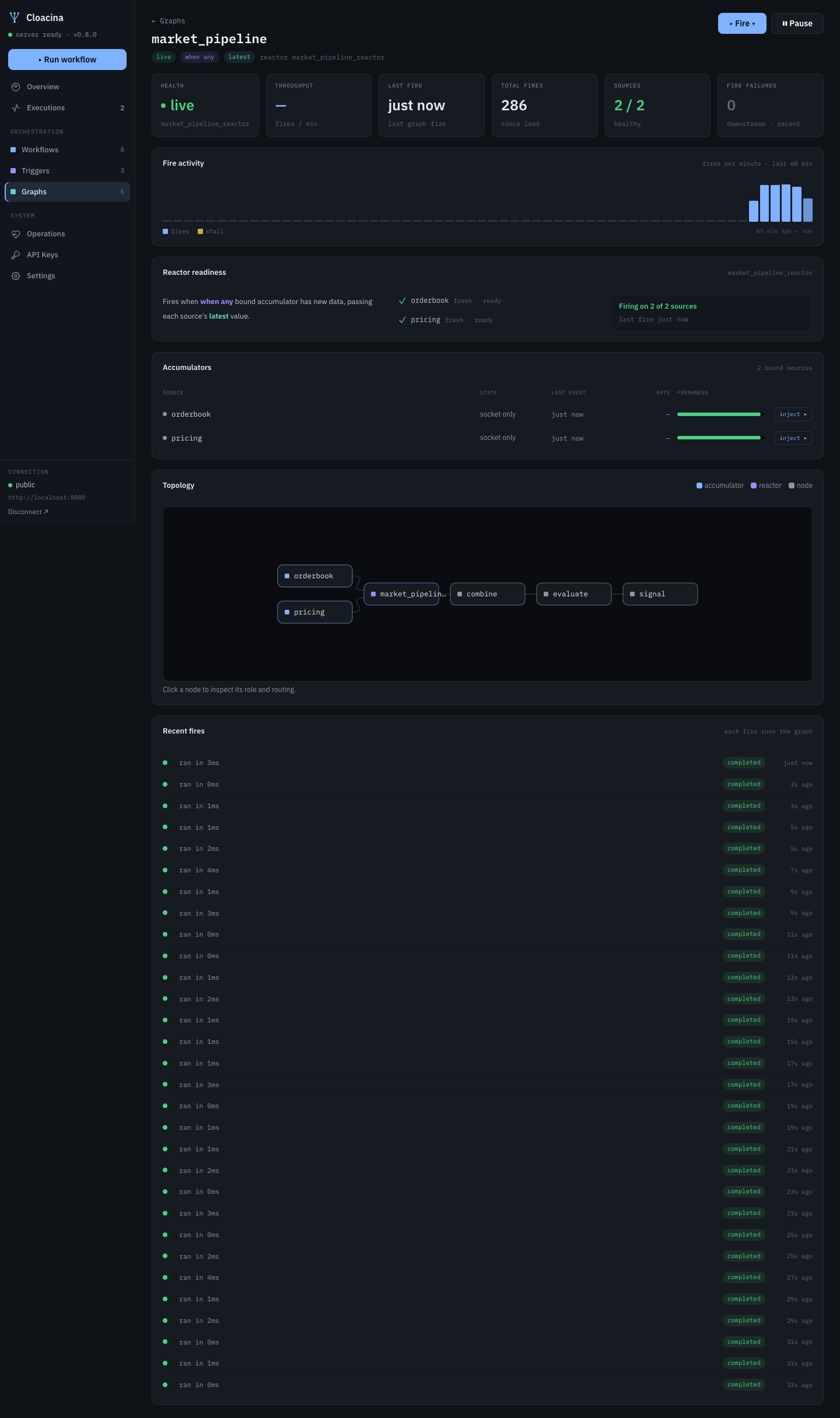
Task: Click Firing on 2 of 2 sources
Action: (658, 306)
